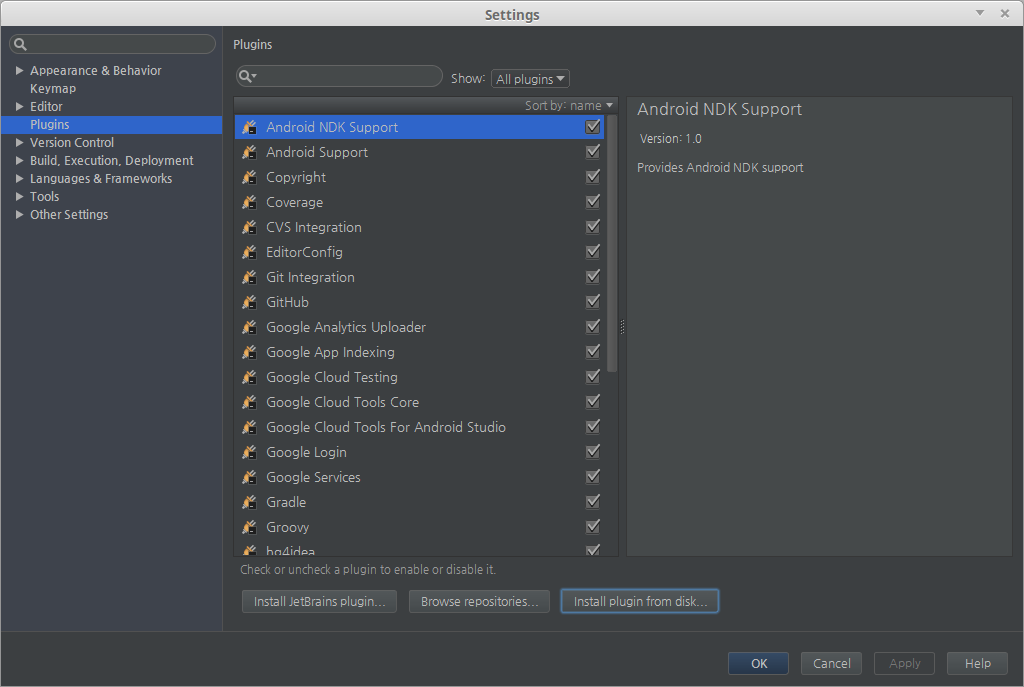Image resolution: width=1024 pixels, height=687 pixels.
Task: Click the Android NDK Support plugin icon
Action: [x=249, y=127]
